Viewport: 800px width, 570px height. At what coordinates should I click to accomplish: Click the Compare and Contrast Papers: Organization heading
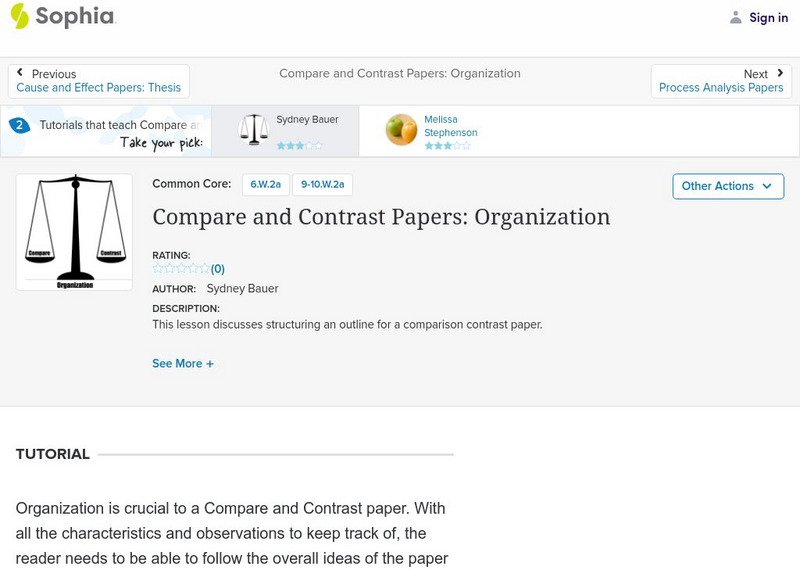(381, 217)
